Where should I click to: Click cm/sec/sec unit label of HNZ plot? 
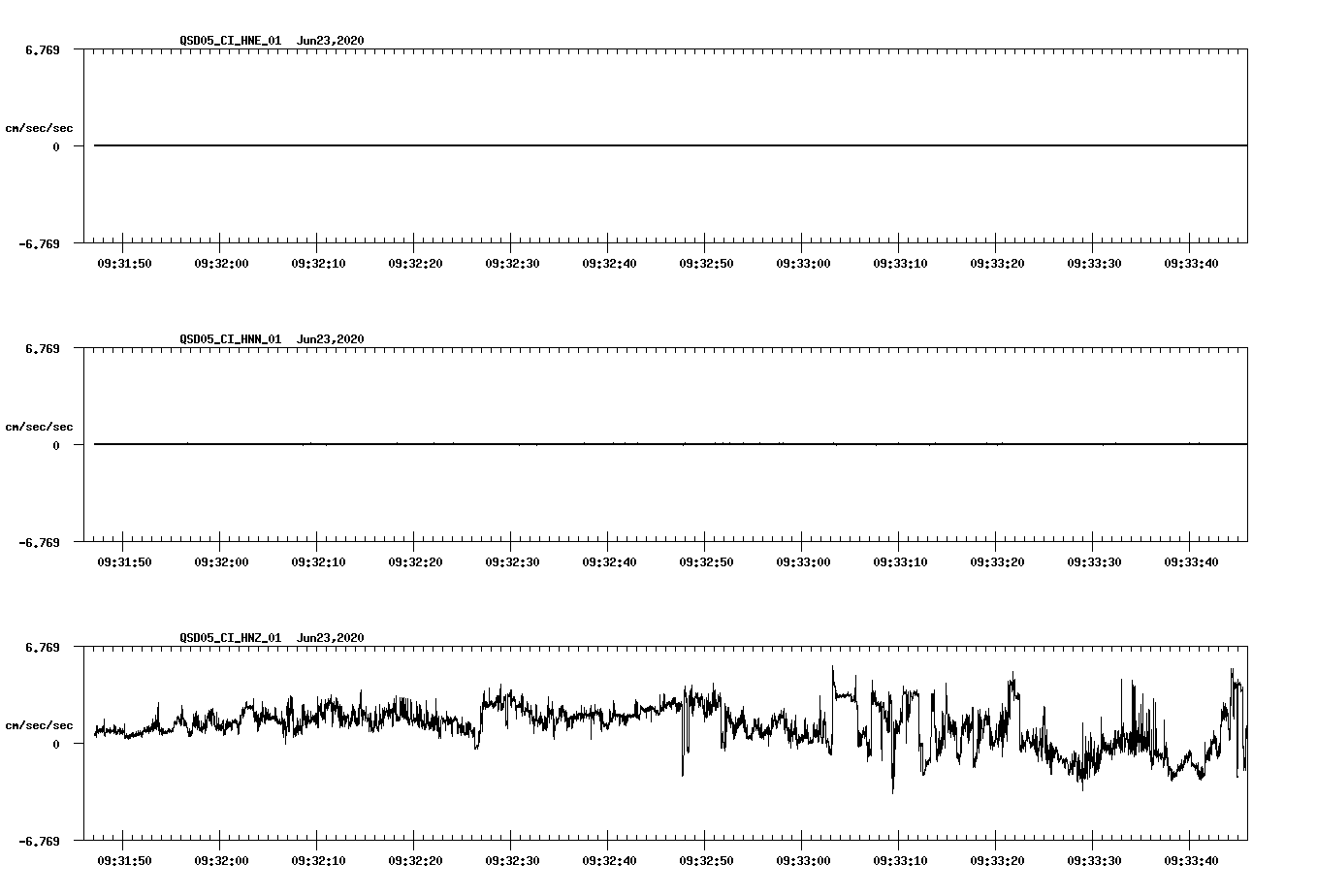coord(39,725)
